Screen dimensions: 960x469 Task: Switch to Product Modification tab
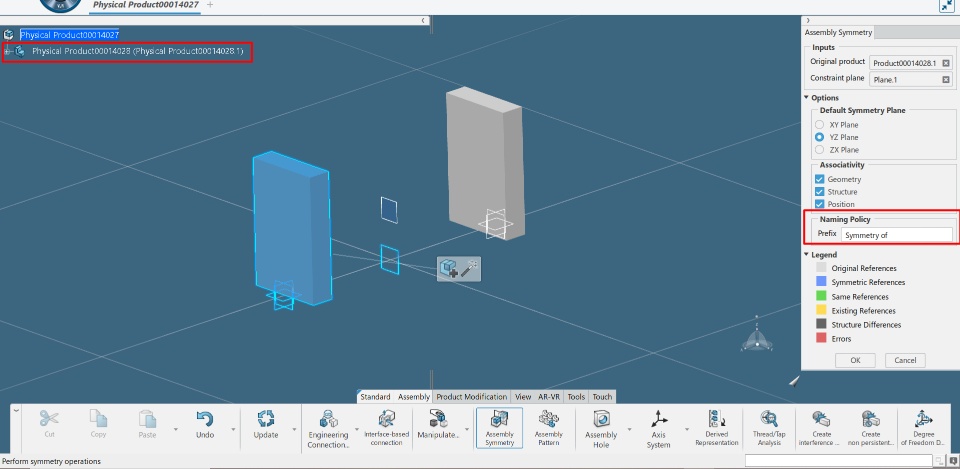tap(471, 397)
